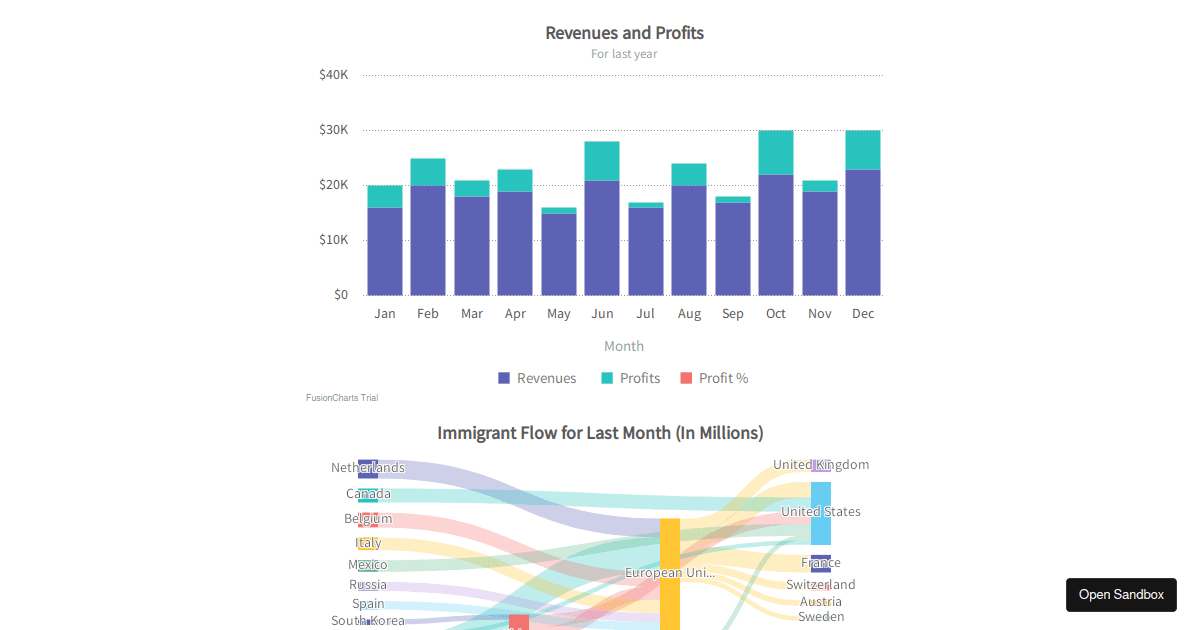1200x630 pixels.
Task: Click the Netherlands node rectangle
Action: click(368, 467)
